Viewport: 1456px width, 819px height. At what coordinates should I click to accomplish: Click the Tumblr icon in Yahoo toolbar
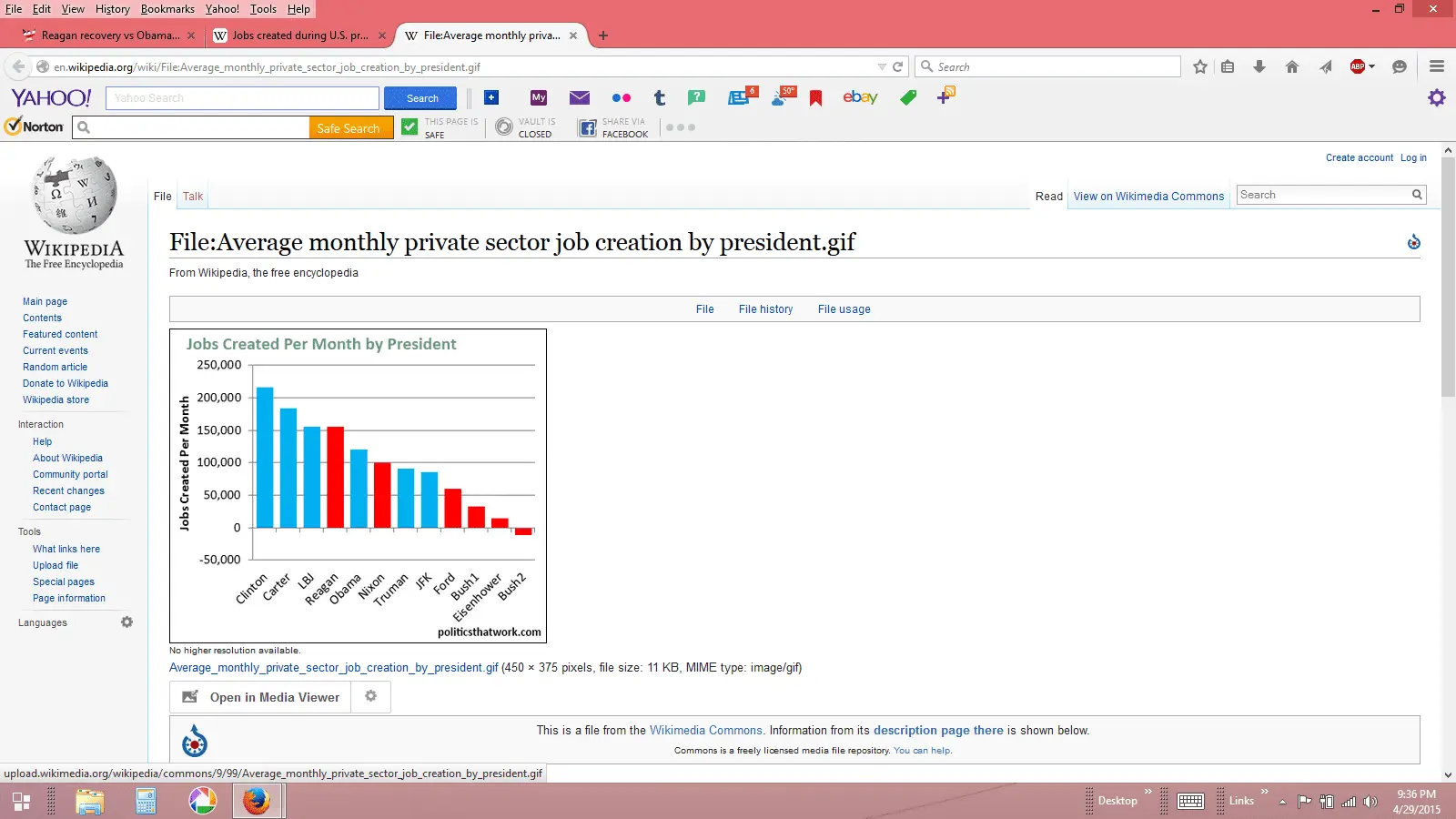(660, 98)
